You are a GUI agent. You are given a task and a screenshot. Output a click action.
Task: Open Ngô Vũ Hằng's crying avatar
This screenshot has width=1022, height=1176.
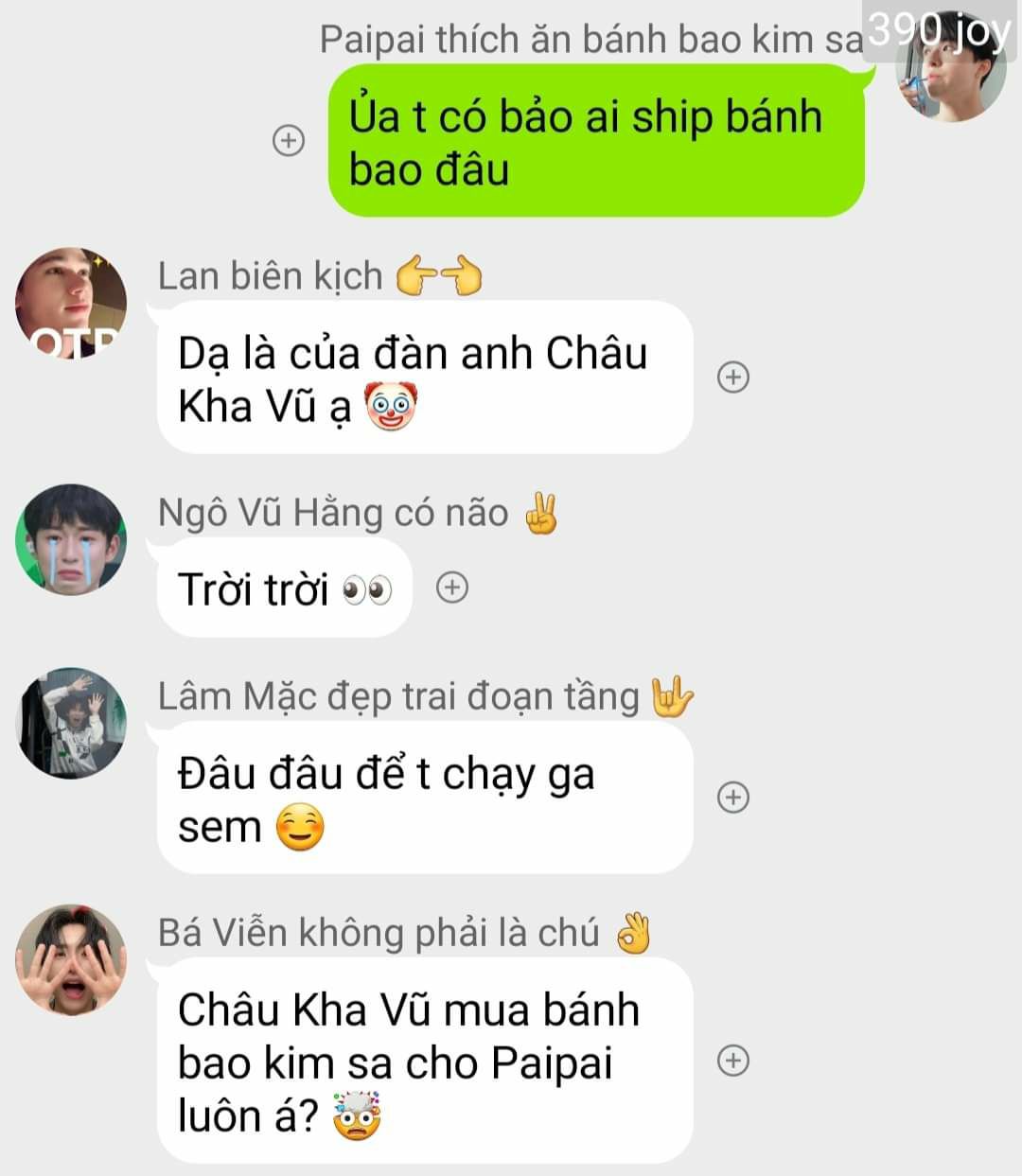tap(71, 539)
